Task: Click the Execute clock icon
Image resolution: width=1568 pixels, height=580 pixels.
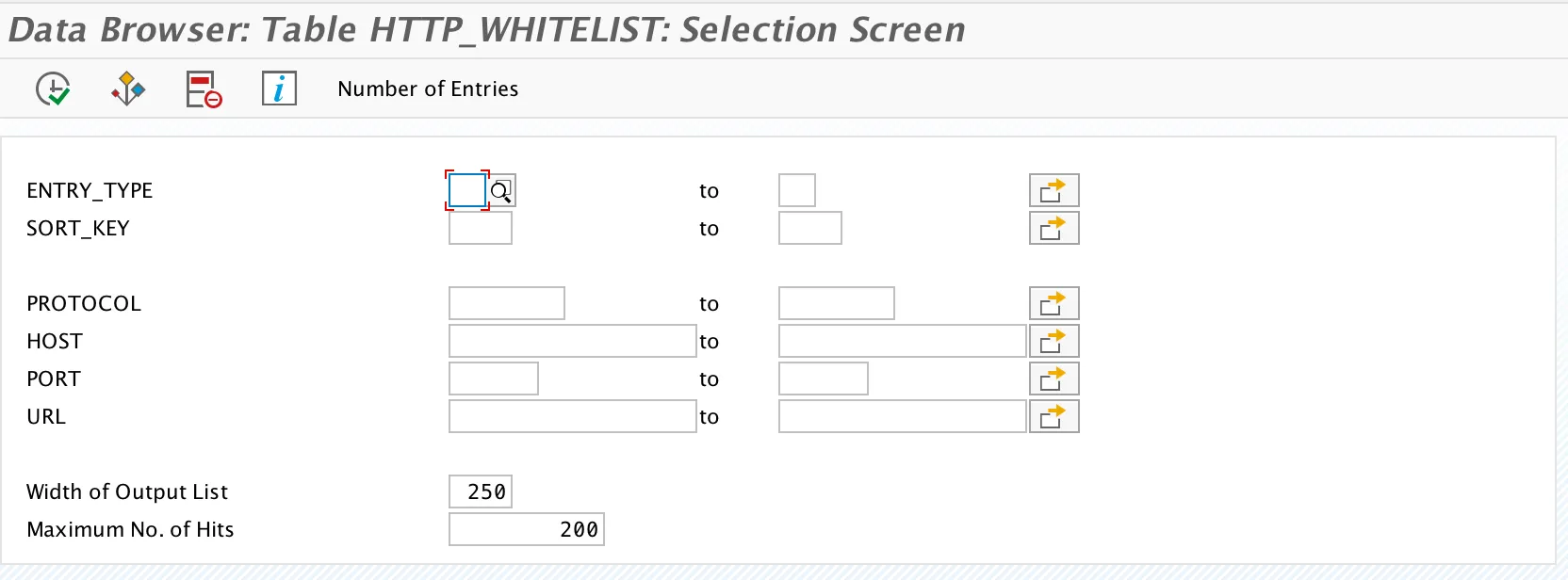Action: (53, 89)
